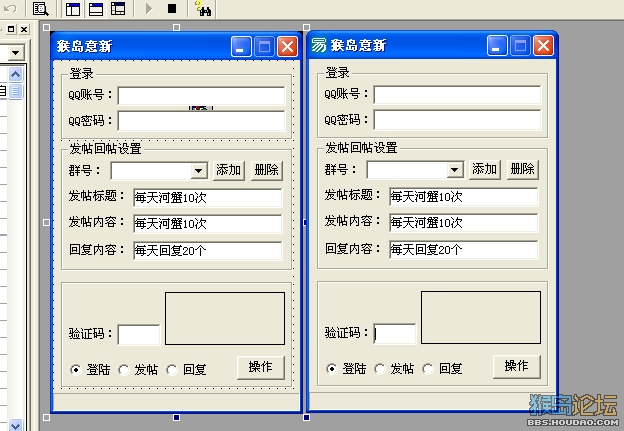
Task: Focus QQ账号 field in running window
Action: (x=457, y=95)
